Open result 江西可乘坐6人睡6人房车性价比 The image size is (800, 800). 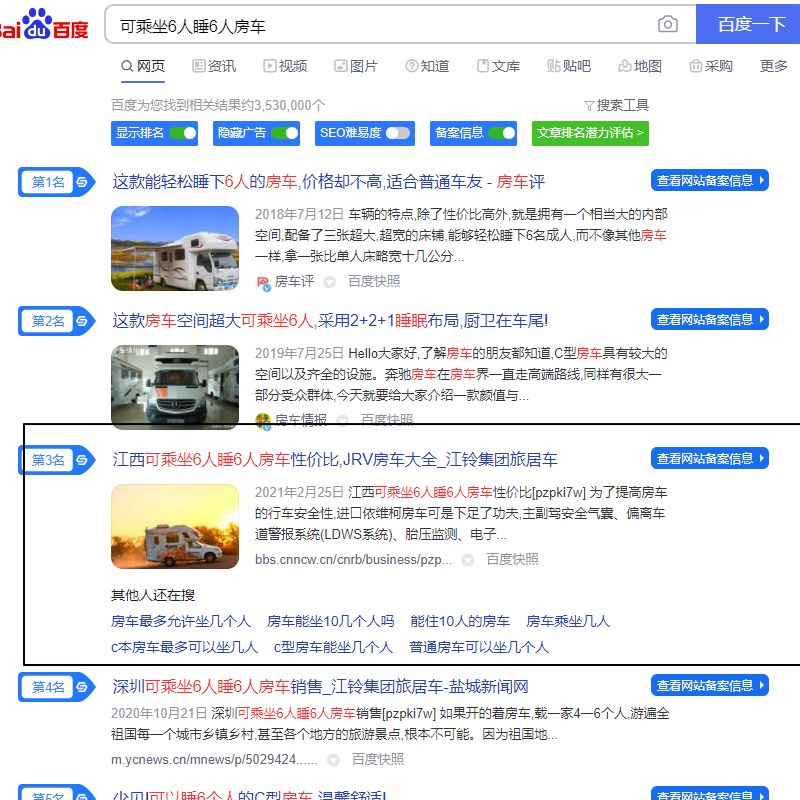(335, 460)
